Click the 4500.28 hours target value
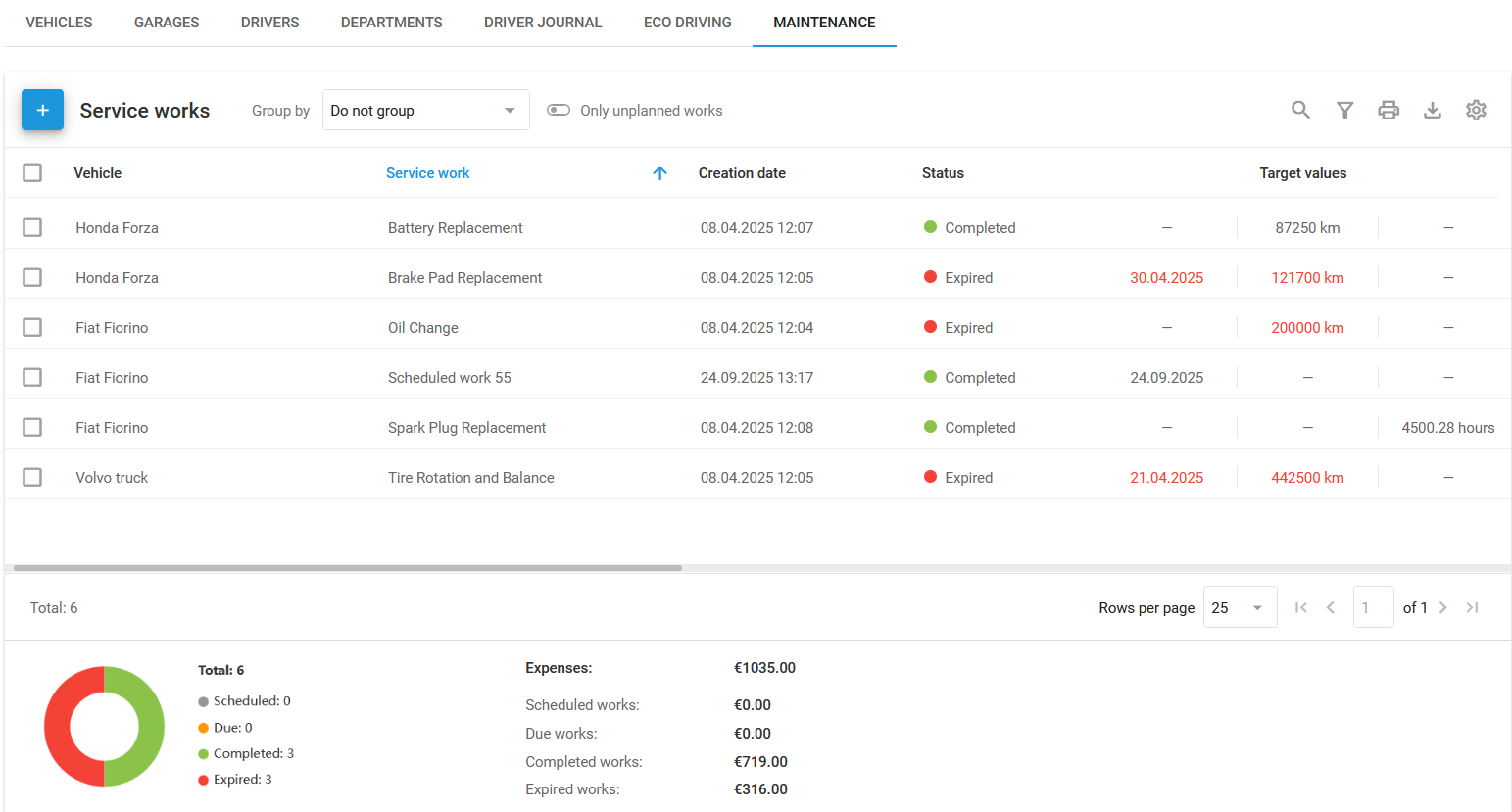The image size is (1512, 812). (1447, 428)
